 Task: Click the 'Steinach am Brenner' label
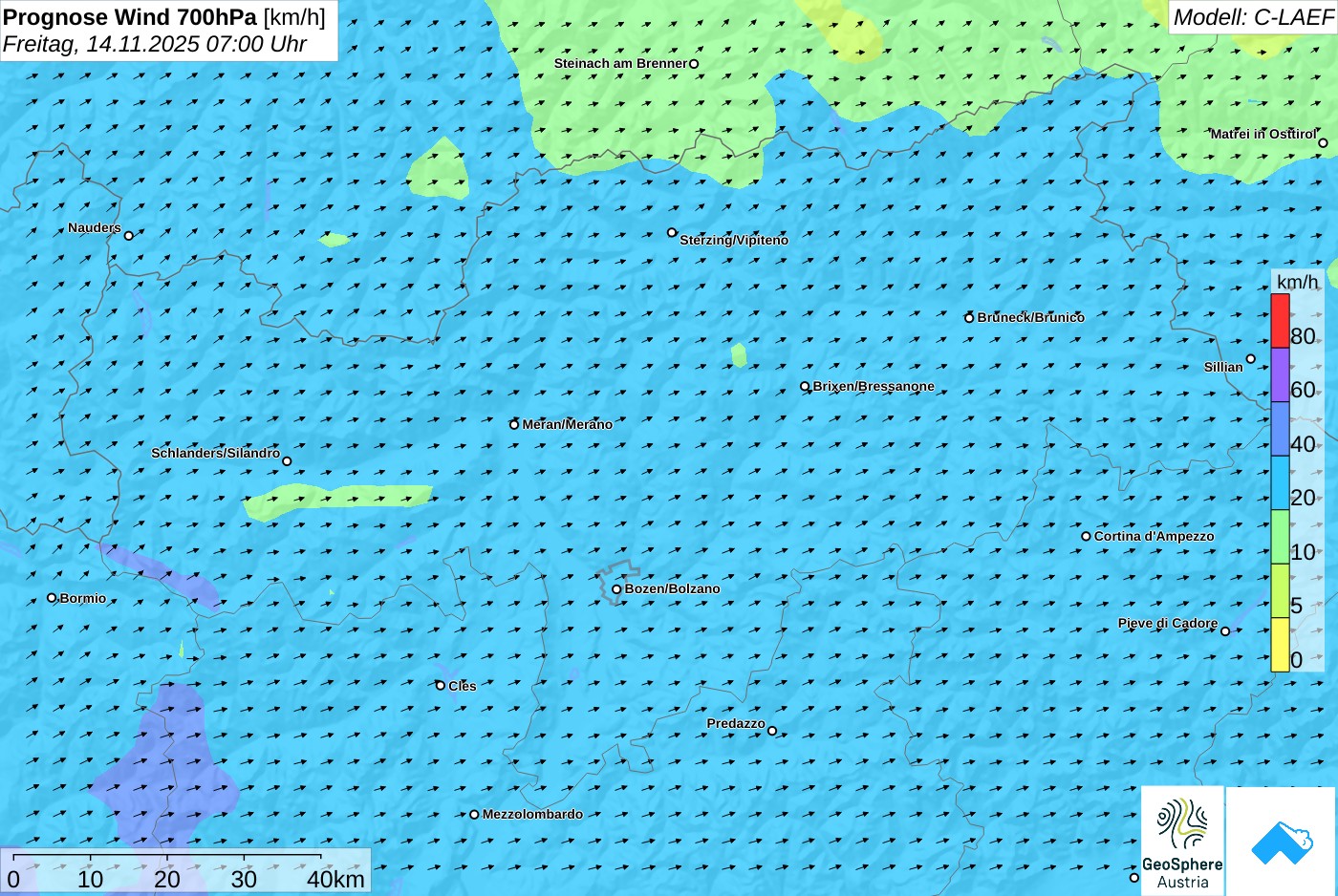620,63
